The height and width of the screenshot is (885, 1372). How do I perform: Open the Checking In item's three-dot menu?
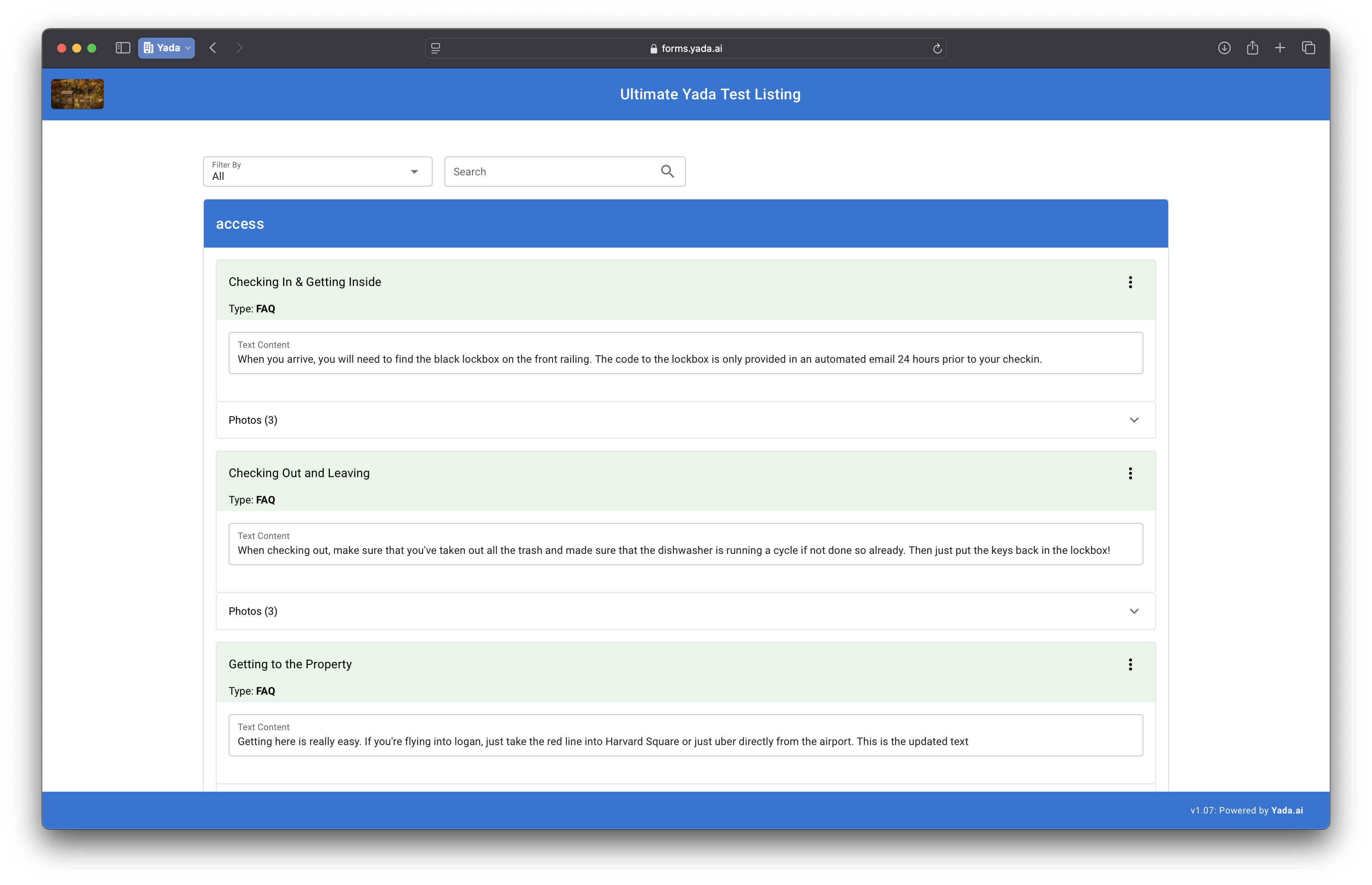click(1130, 282)
